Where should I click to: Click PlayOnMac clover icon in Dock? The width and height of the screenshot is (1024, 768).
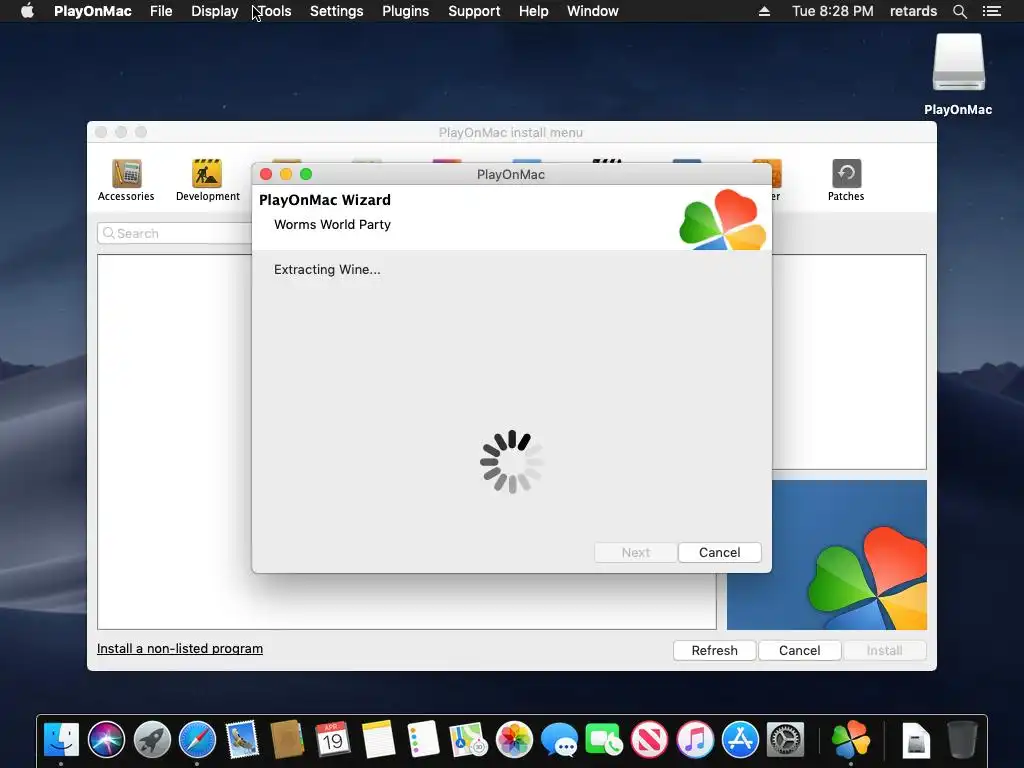[x=850, y=740]
